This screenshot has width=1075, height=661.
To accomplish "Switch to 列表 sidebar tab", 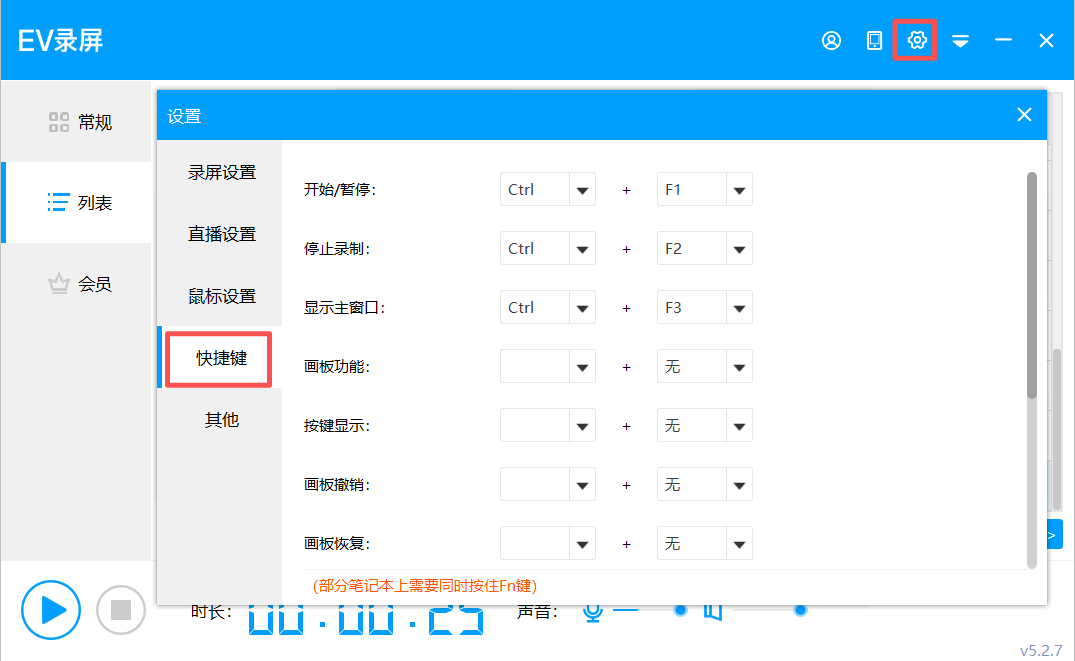I will pyautogui.click(x=76, y=203).
